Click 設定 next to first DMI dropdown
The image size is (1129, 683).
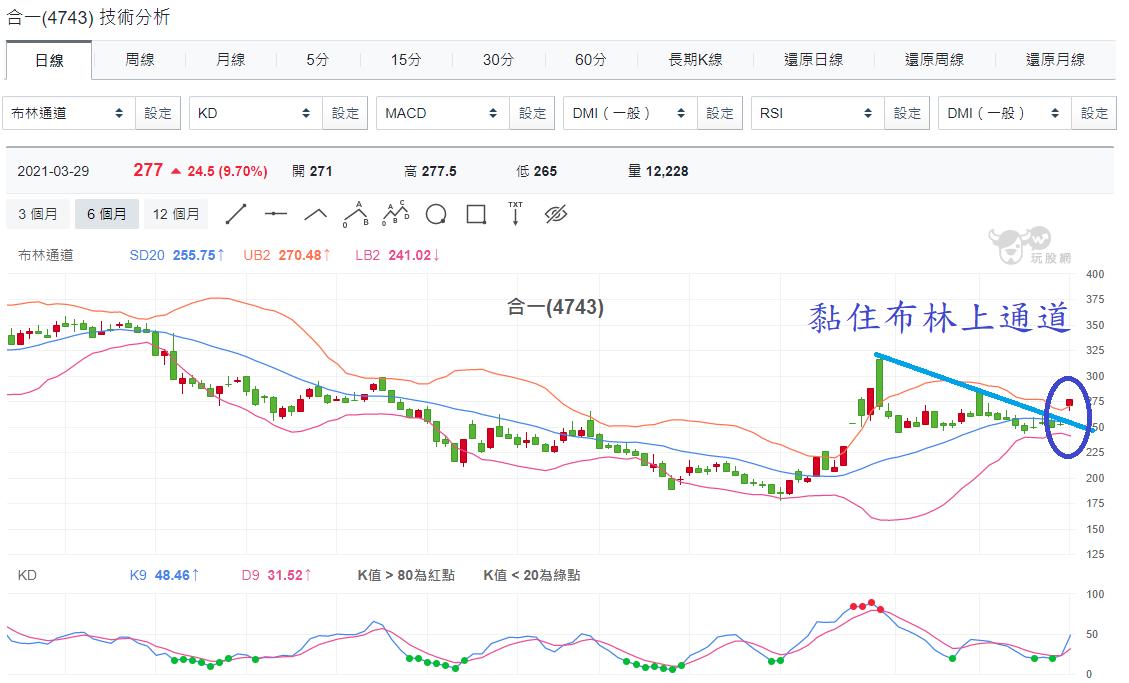click(719, 113)
